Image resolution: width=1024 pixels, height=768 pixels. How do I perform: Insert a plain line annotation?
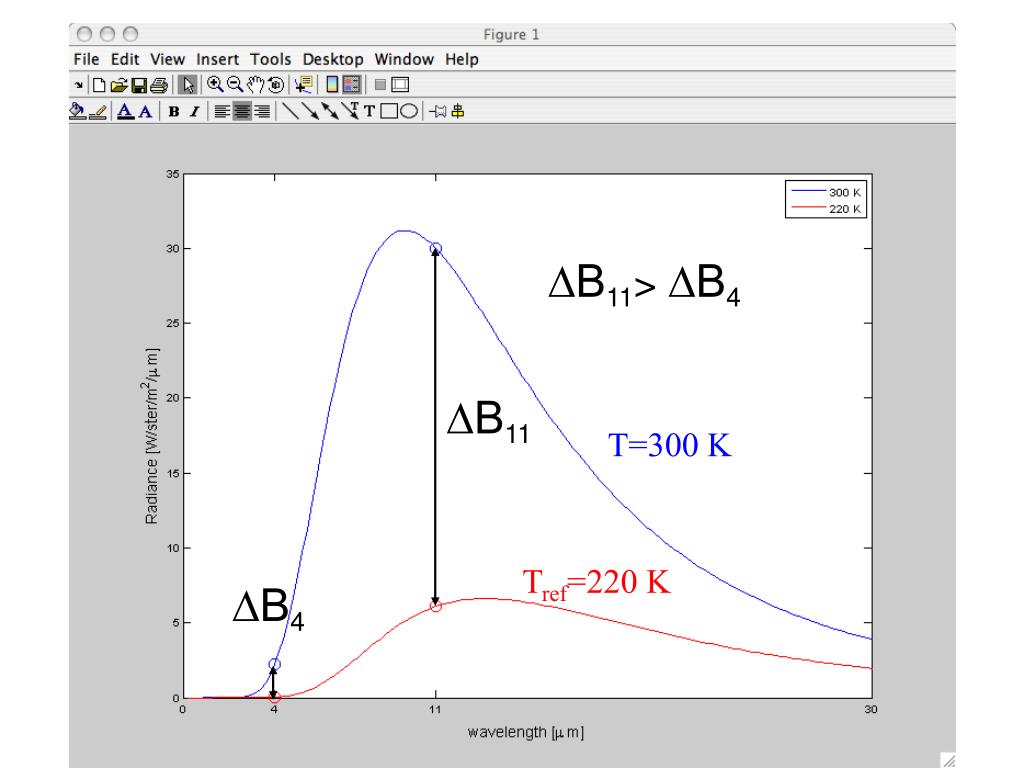click(x=290, y=111)
